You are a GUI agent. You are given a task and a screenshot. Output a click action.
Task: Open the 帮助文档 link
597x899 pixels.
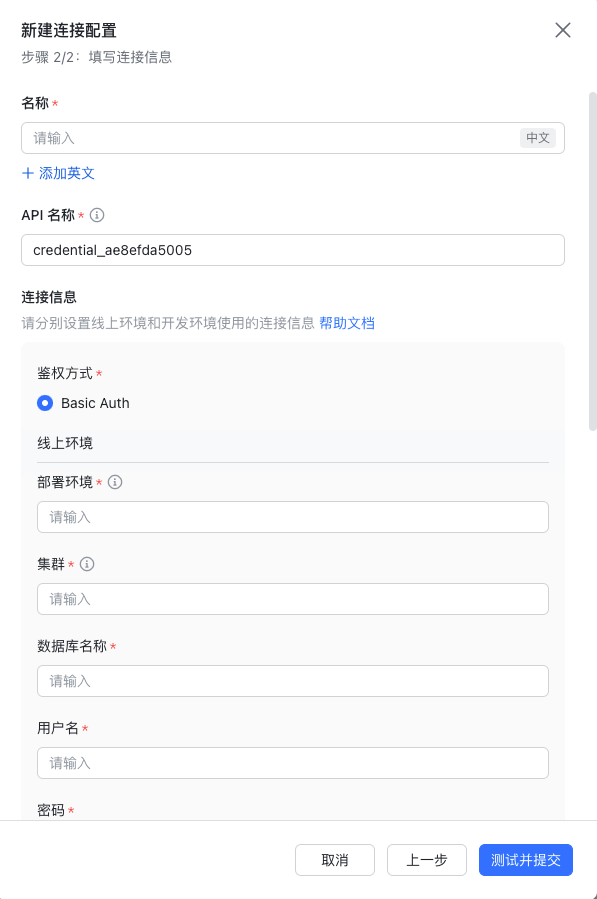point(347,323)
